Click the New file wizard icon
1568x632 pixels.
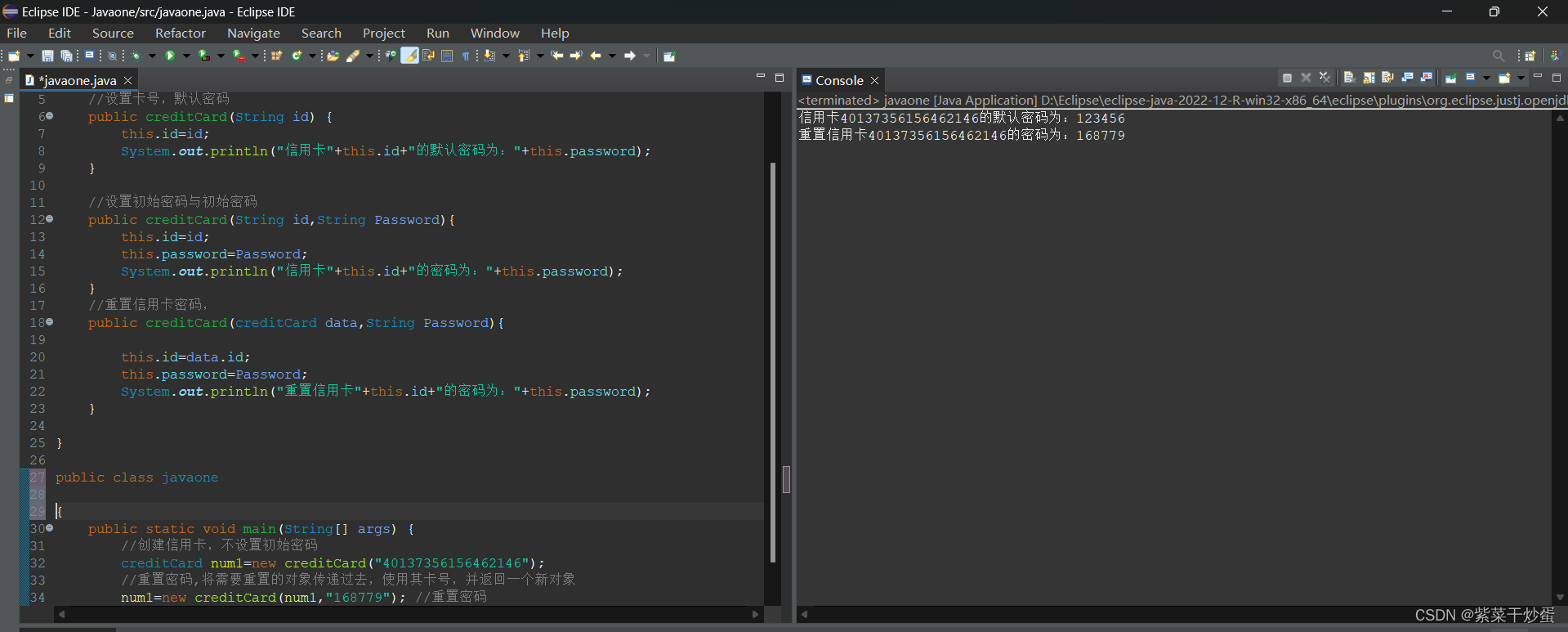(x=14, y=56)
